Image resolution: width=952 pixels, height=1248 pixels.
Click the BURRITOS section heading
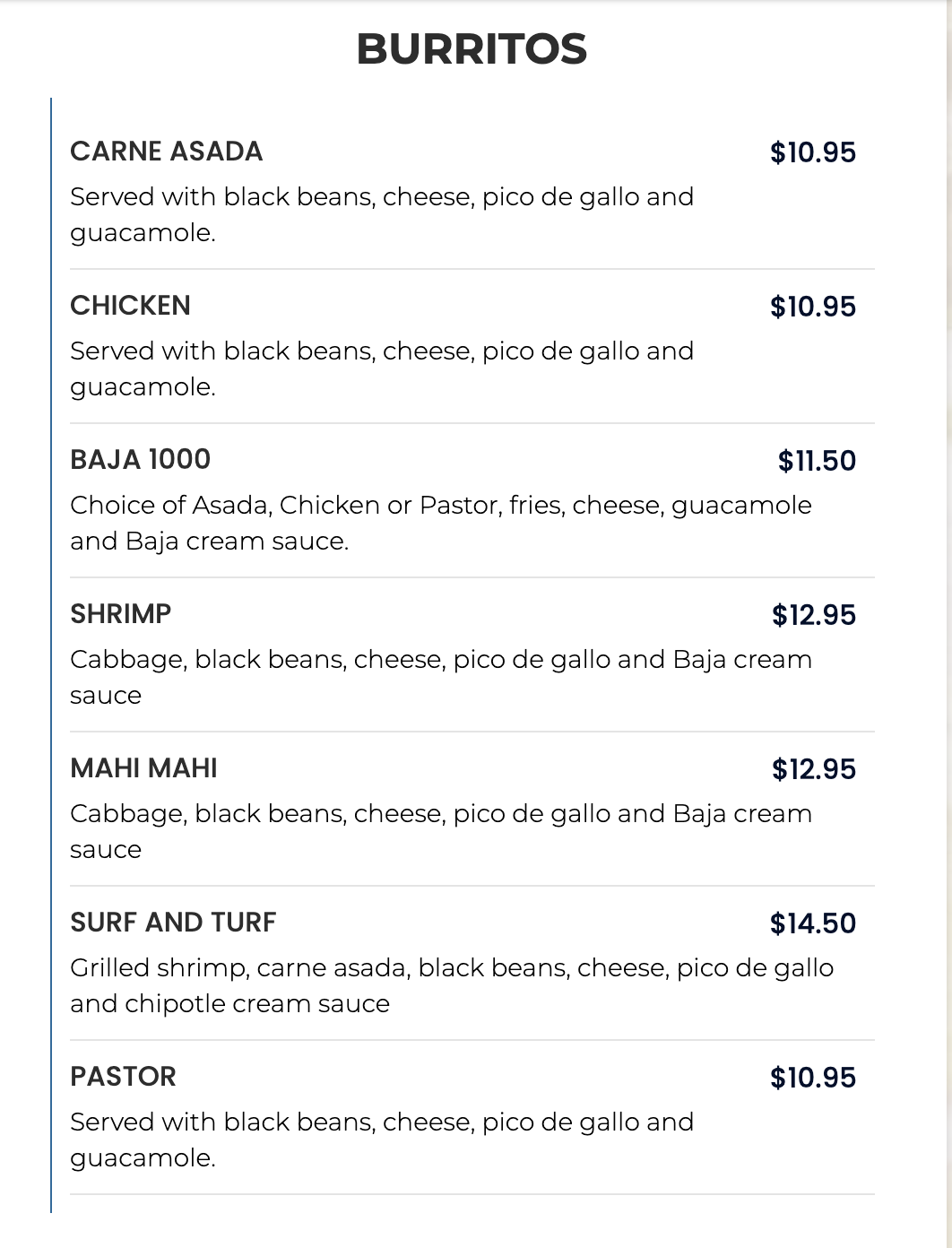coord(472,49)
